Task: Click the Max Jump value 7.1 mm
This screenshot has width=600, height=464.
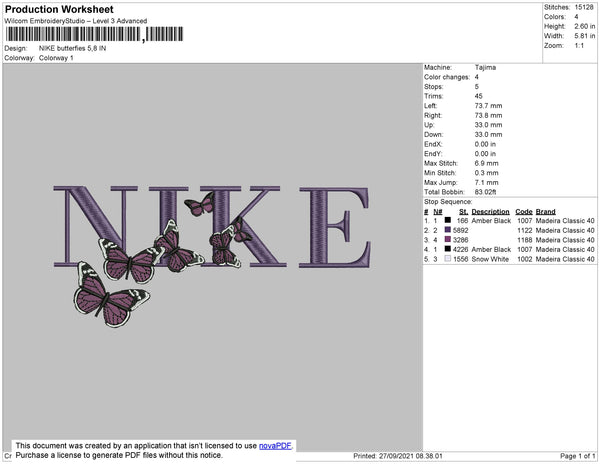Action: point(486,182)
